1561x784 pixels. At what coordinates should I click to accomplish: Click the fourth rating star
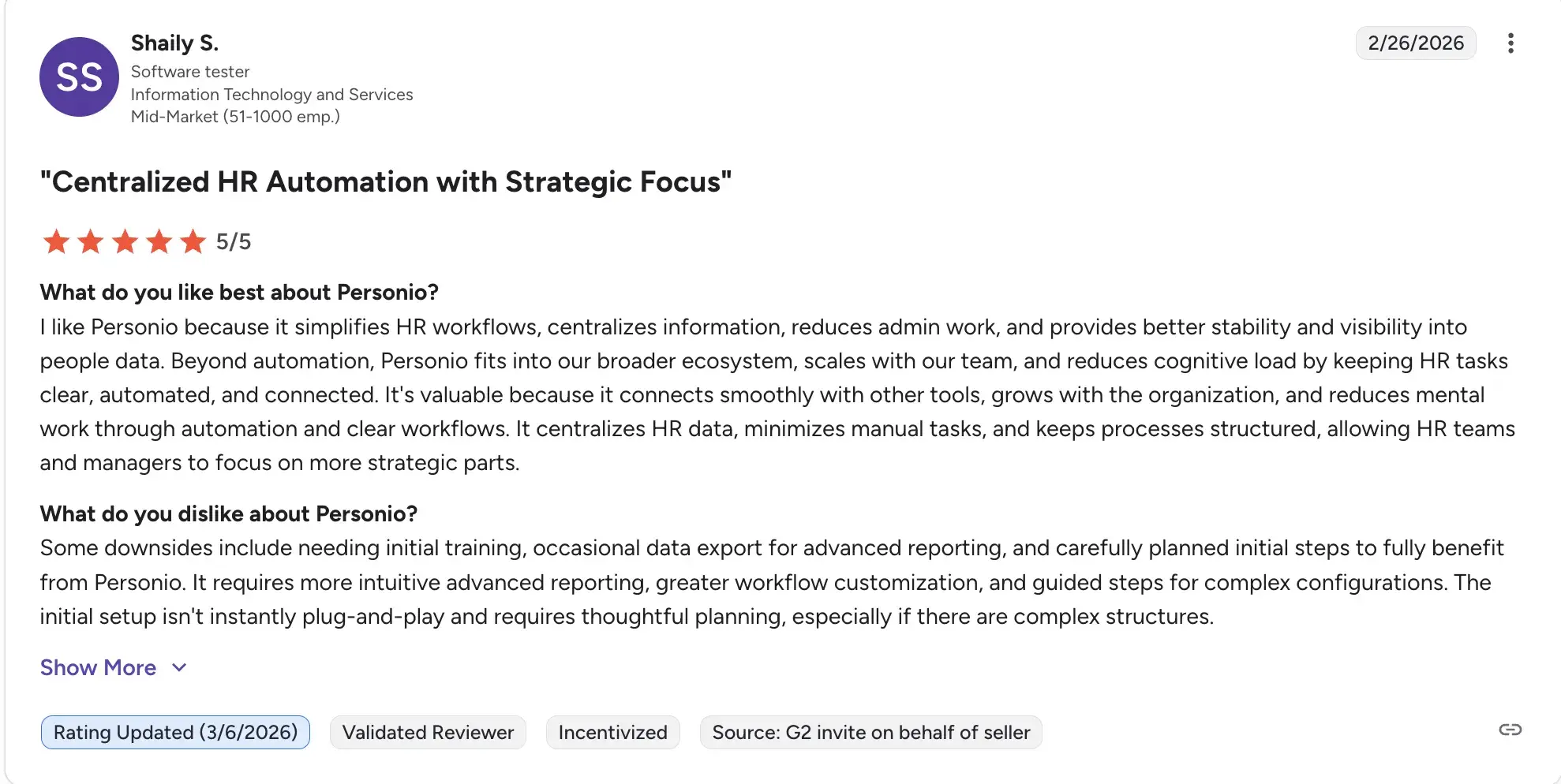(x=159, y=241)
